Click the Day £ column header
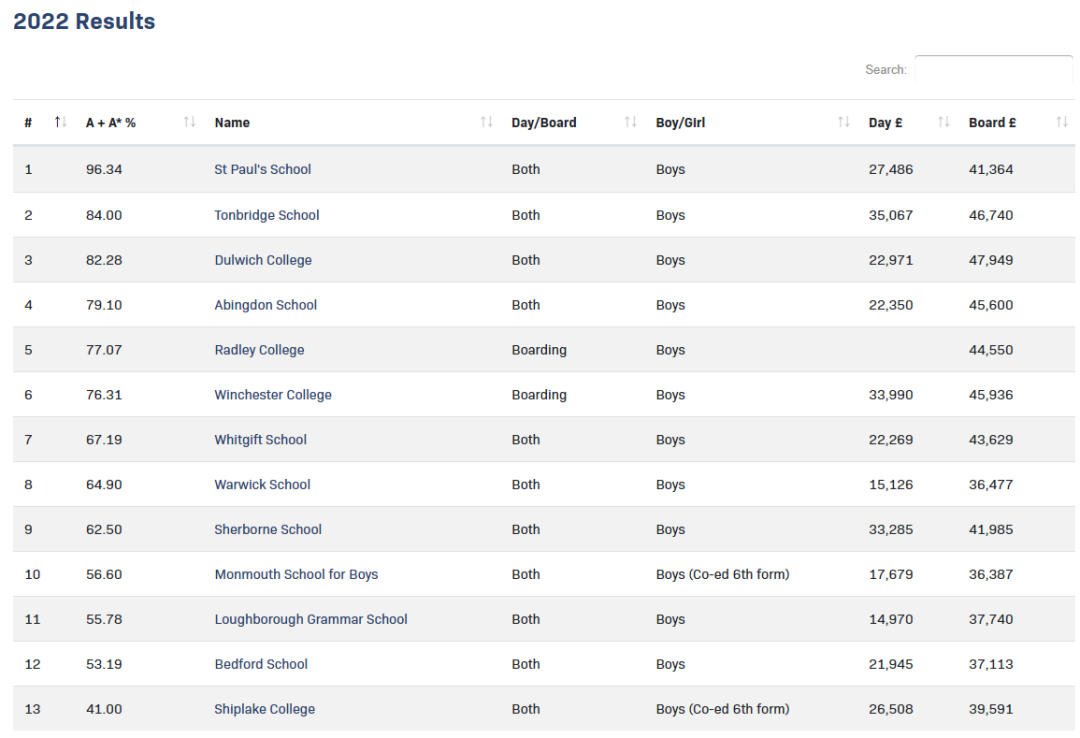1080x738 pixels. [x=886, y=123]
